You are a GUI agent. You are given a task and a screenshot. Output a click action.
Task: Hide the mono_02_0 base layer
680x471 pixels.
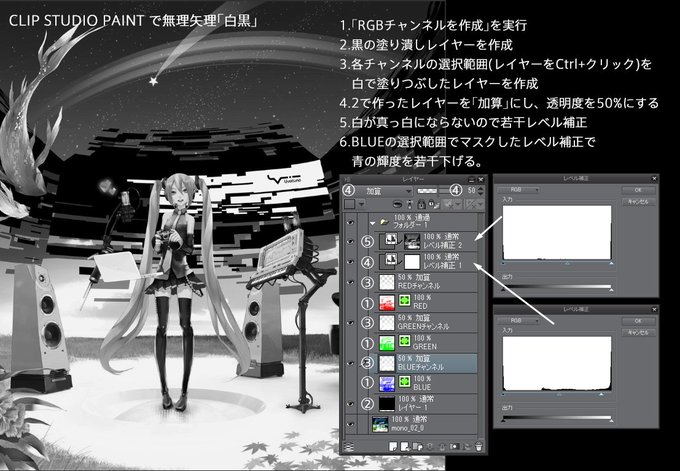[350, 424]
